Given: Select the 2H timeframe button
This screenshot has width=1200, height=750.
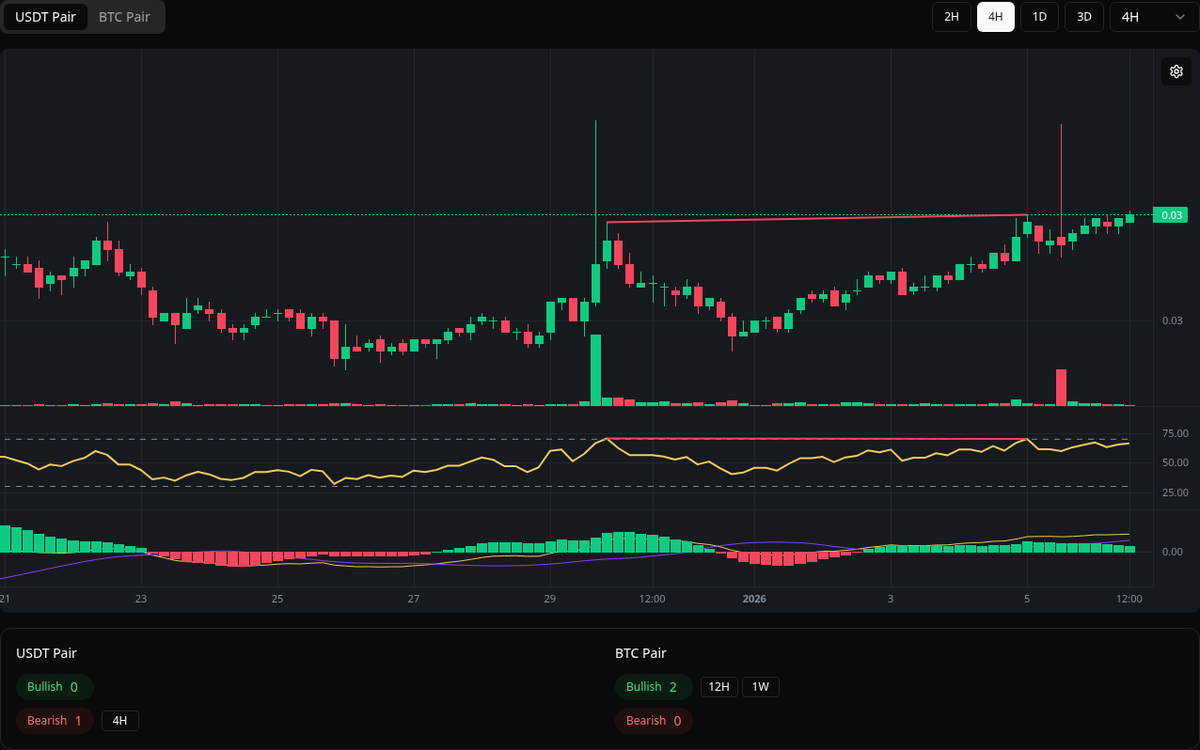Looking at the screenshot, I should (951, 17).
